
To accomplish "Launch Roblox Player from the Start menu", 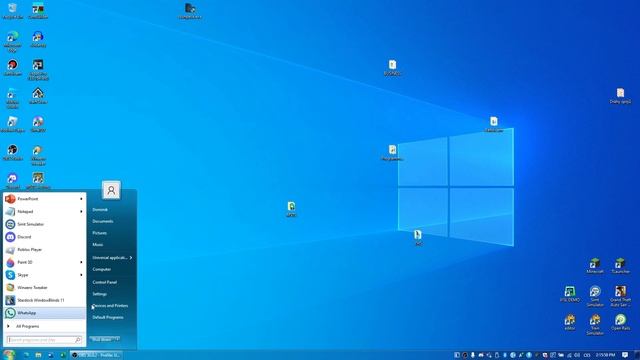I will click(44, 249).
